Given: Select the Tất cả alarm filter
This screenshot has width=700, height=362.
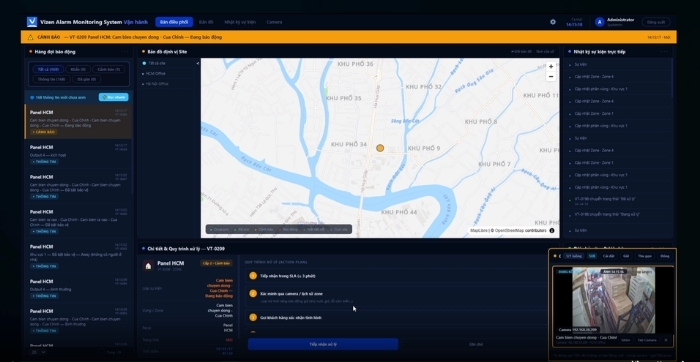Looking at the screenshot, I should click(x=48, y=70).
